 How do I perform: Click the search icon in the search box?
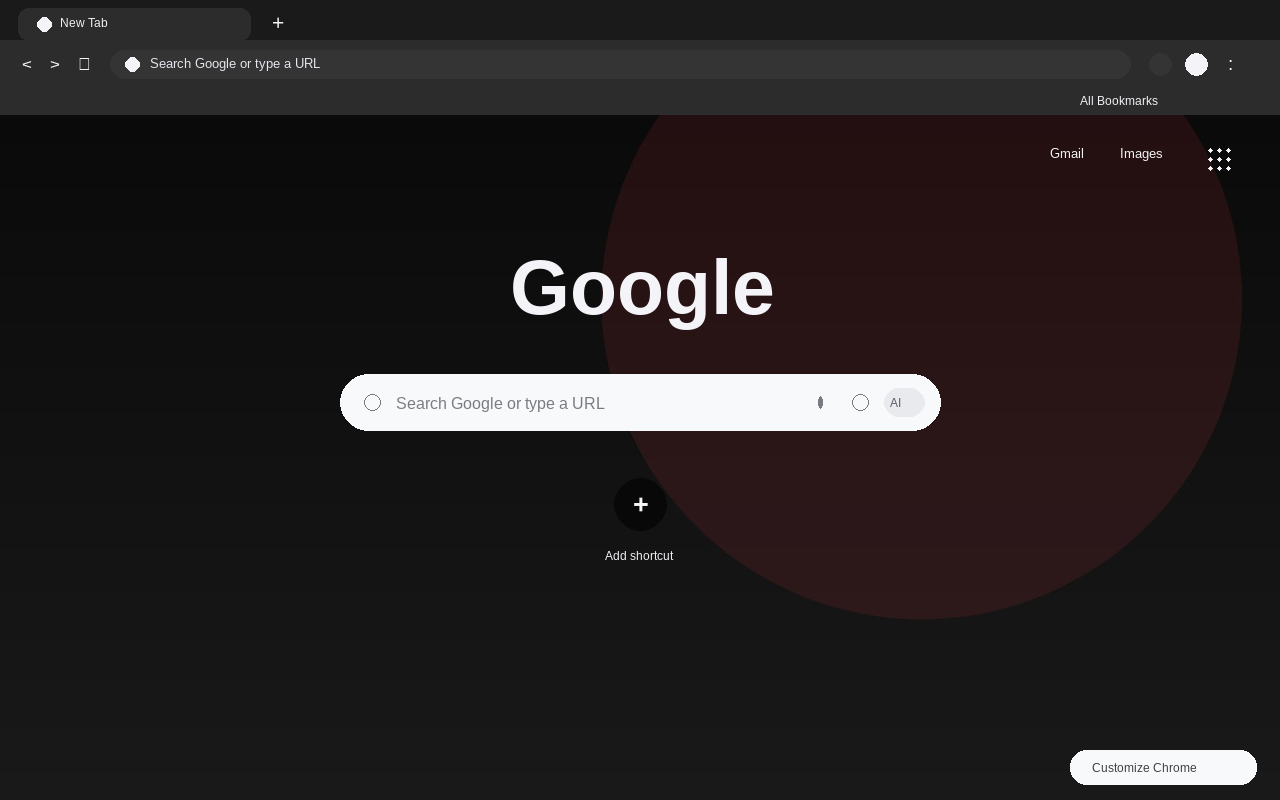point(372,402)
